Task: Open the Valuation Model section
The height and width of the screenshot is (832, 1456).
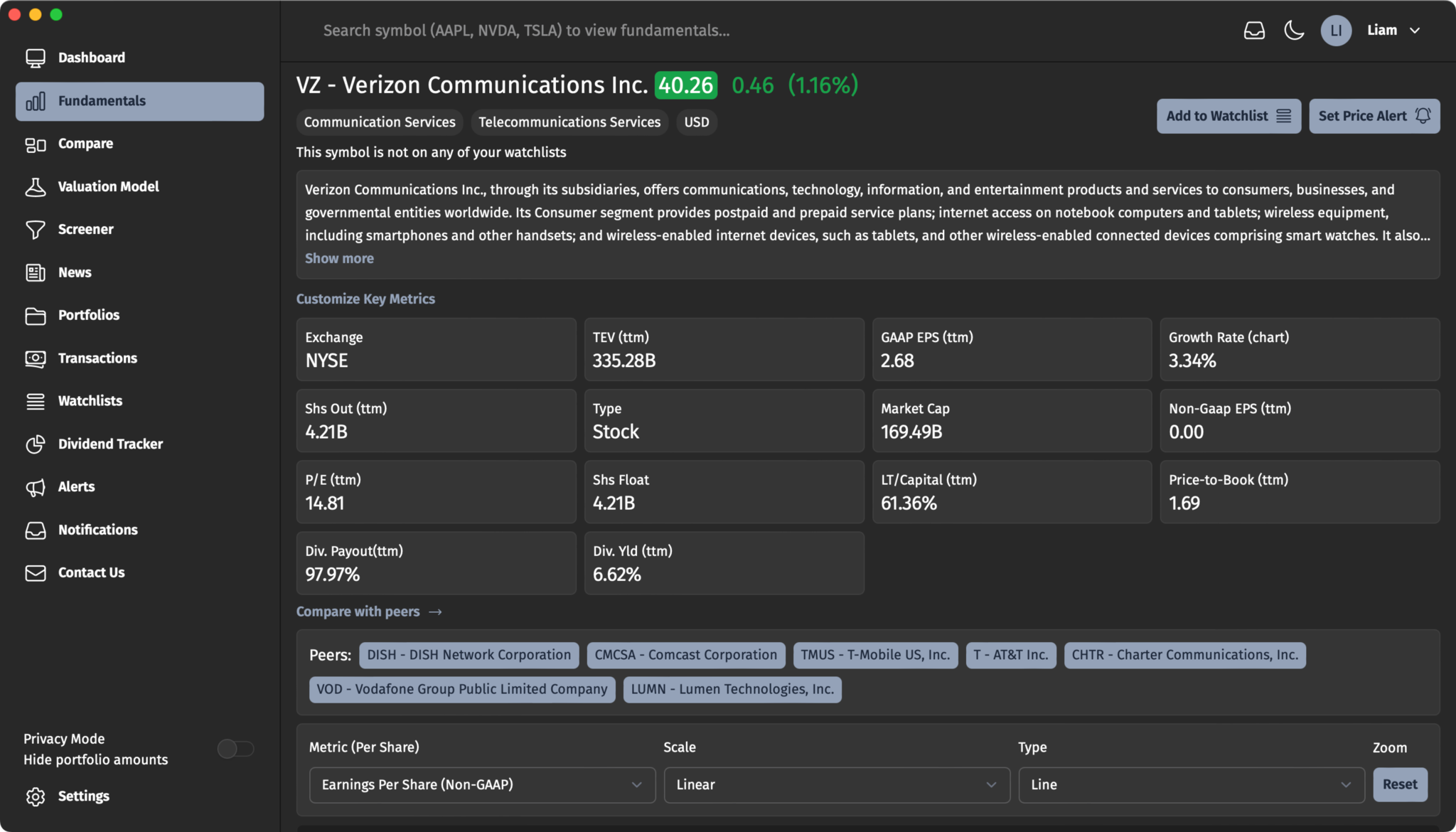Action: pyautogui.click(x=139, y=186)
